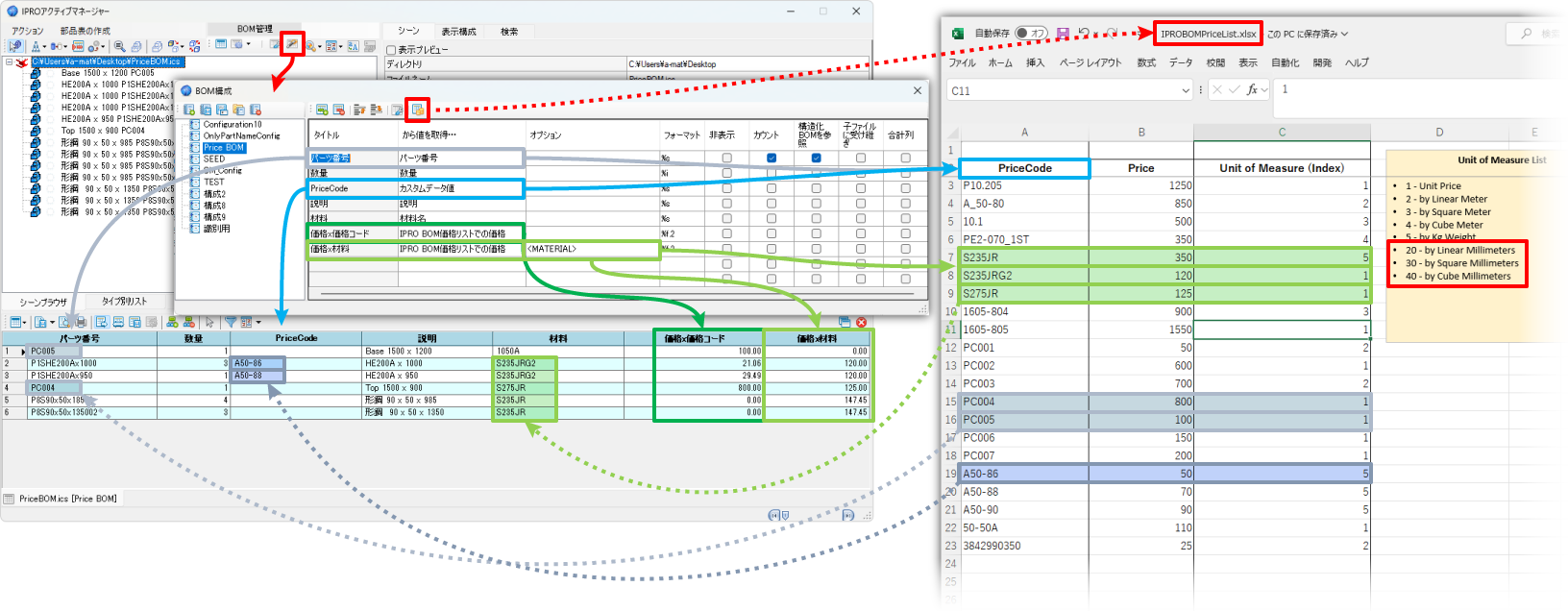The width and height of the screenshot is (1568, 611).
Task: Click the red close icon above the BOM table
Action: pos(861,322)
